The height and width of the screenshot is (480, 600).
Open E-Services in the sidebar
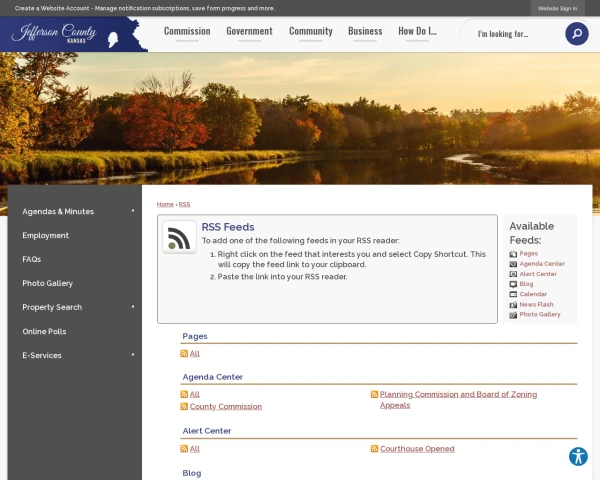(42, 355)
